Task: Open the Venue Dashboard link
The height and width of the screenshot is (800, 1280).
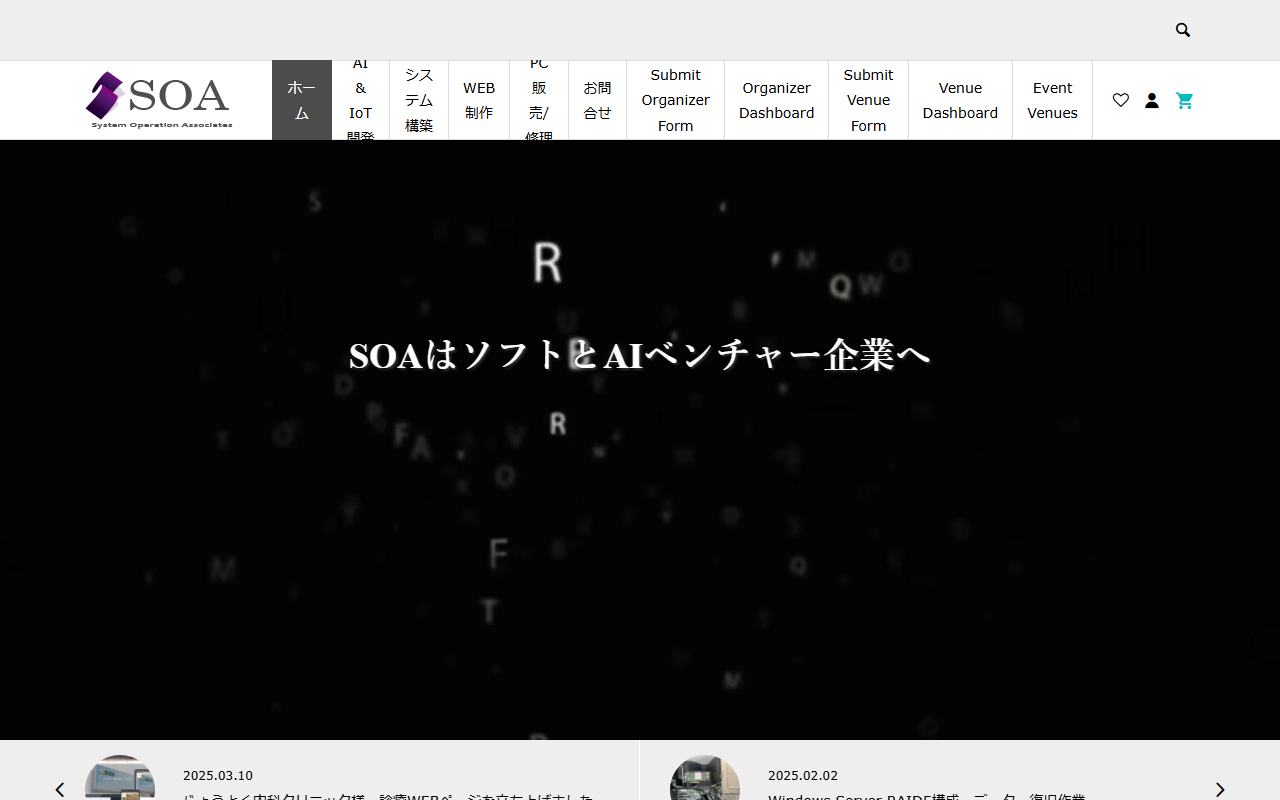Action: [x=960, y=100]
